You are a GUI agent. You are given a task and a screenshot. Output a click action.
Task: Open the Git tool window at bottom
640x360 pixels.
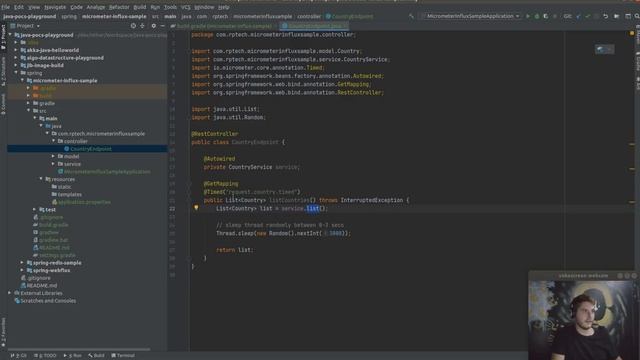click(19, 356)
